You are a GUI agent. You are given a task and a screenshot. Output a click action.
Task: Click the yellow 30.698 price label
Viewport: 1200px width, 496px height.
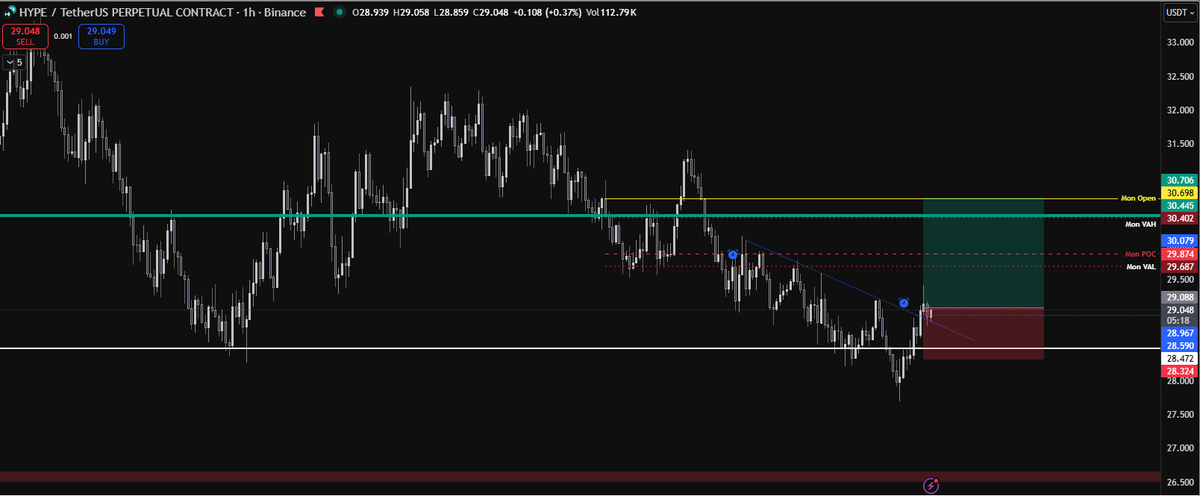1178,192
